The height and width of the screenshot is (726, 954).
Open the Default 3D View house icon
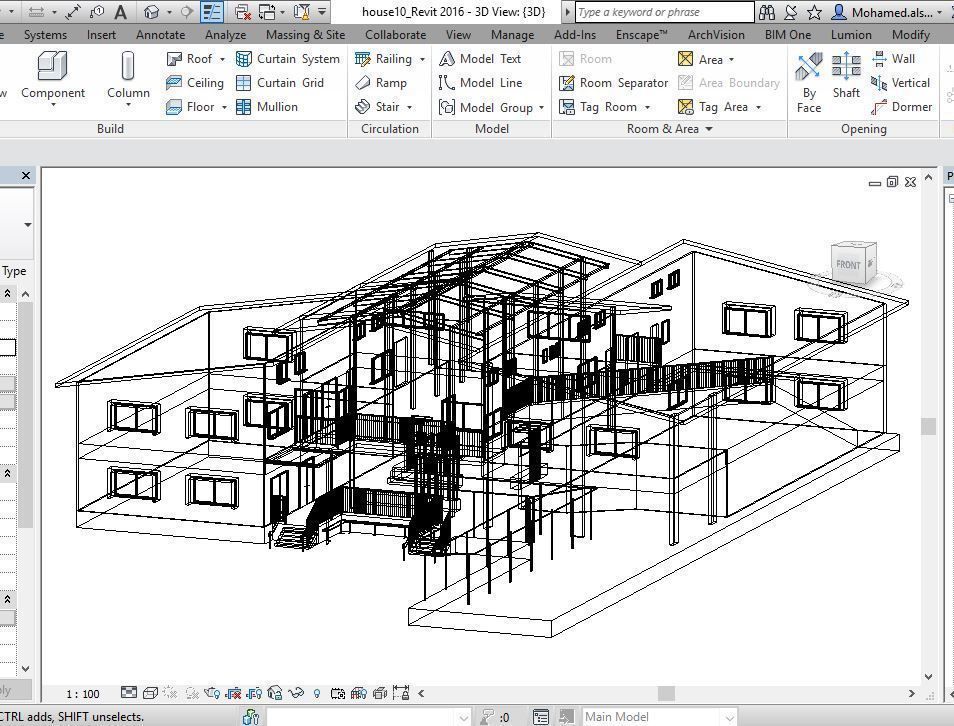click(151, 12)
